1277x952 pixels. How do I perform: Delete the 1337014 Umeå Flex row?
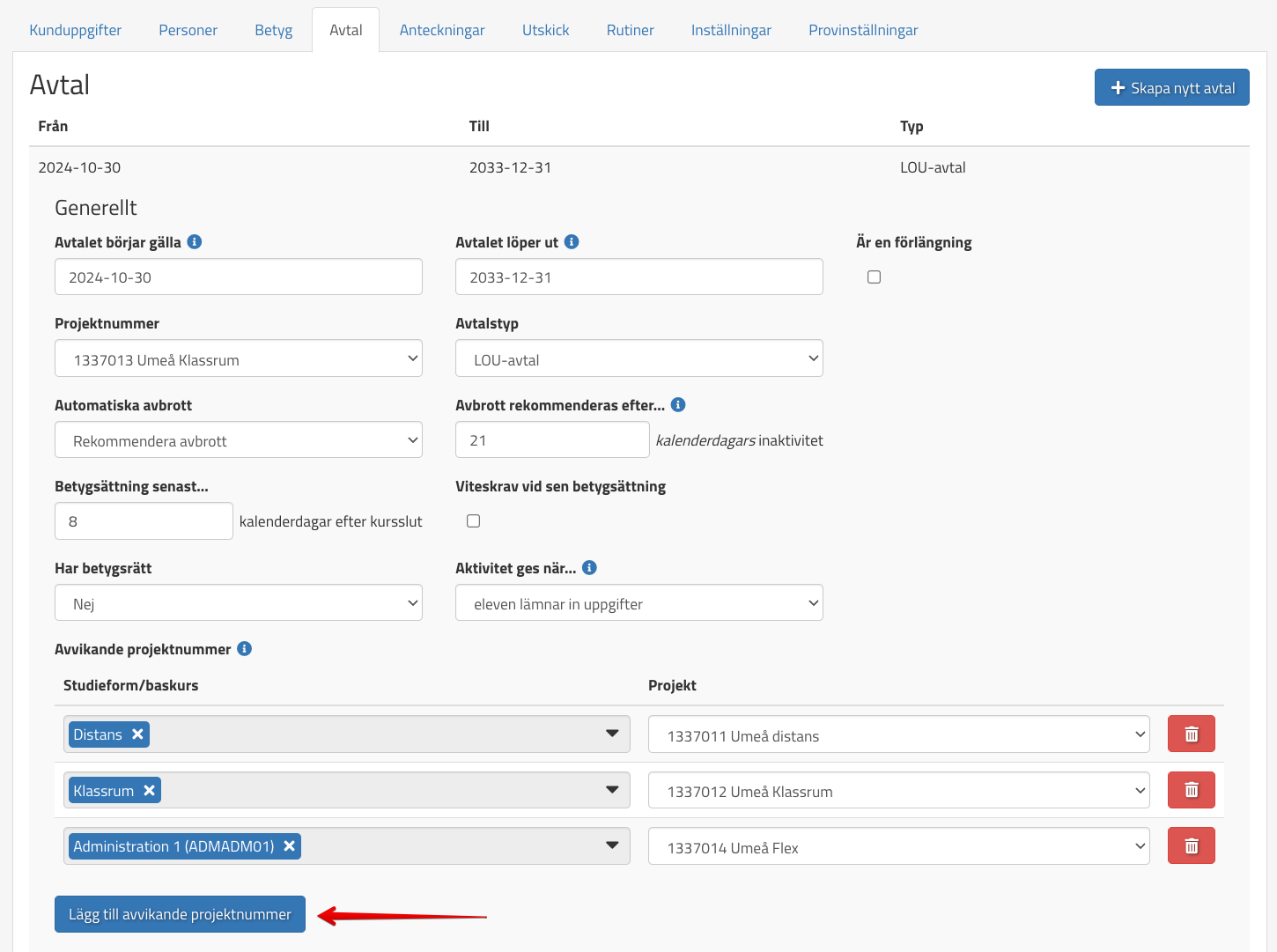1191,846
